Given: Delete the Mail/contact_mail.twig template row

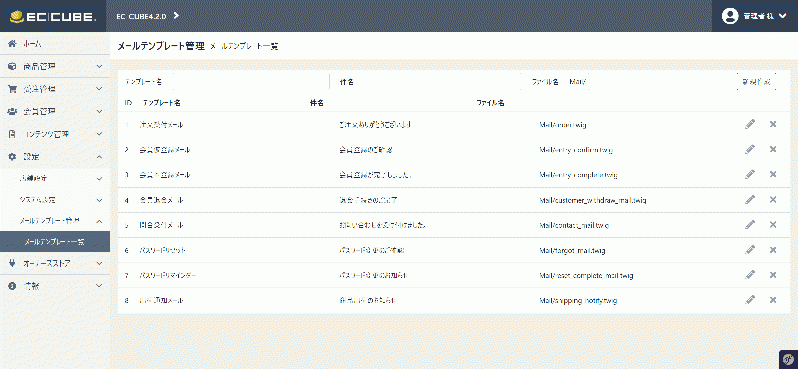Looking at the screenshot, I should pos(773,224).
